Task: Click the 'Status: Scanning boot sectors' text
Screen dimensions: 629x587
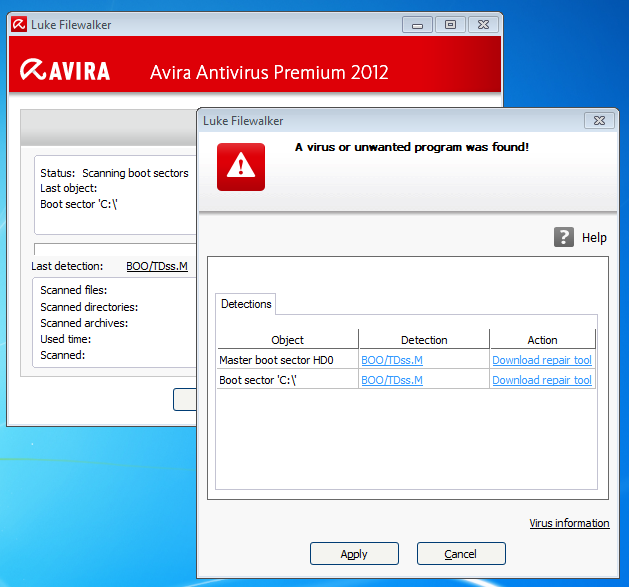Action: click(x=114, y=173)
